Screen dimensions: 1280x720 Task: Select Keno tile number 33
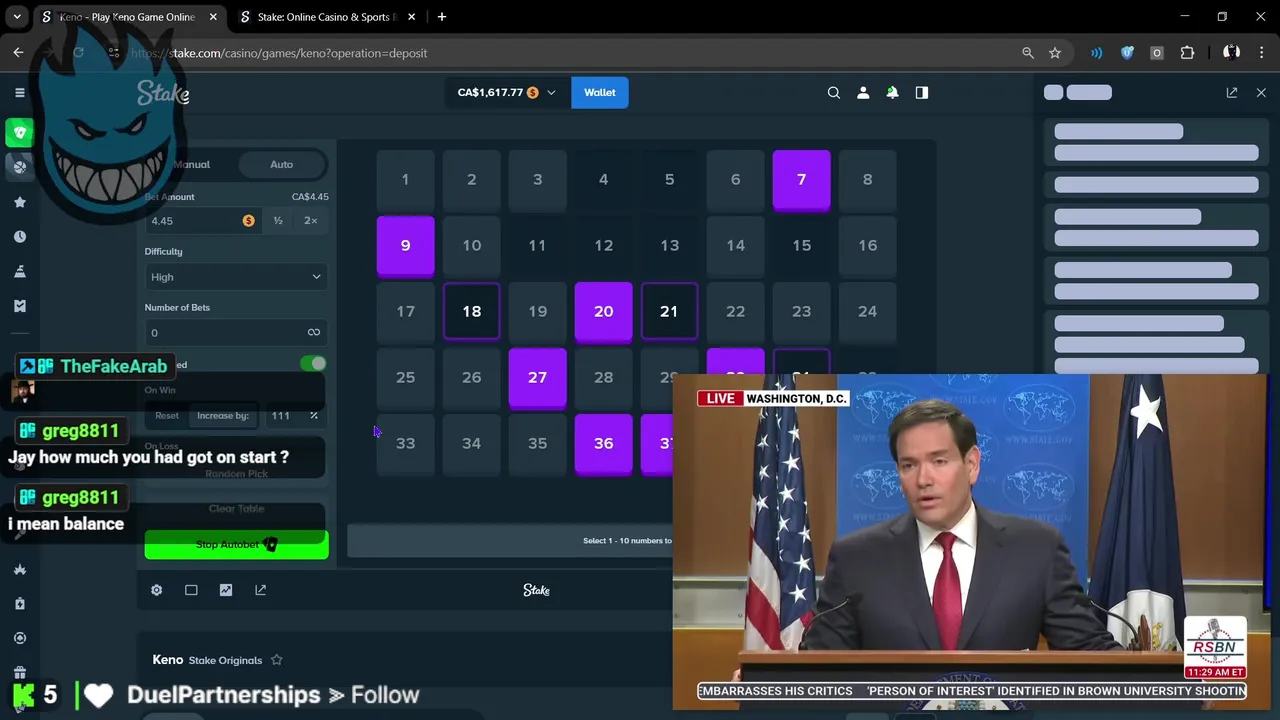pyautogui.click(x=405, y=444)
